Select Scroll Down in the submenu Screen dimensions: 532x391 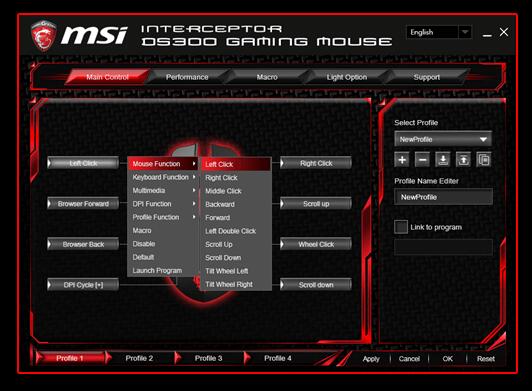coord(236,258)
